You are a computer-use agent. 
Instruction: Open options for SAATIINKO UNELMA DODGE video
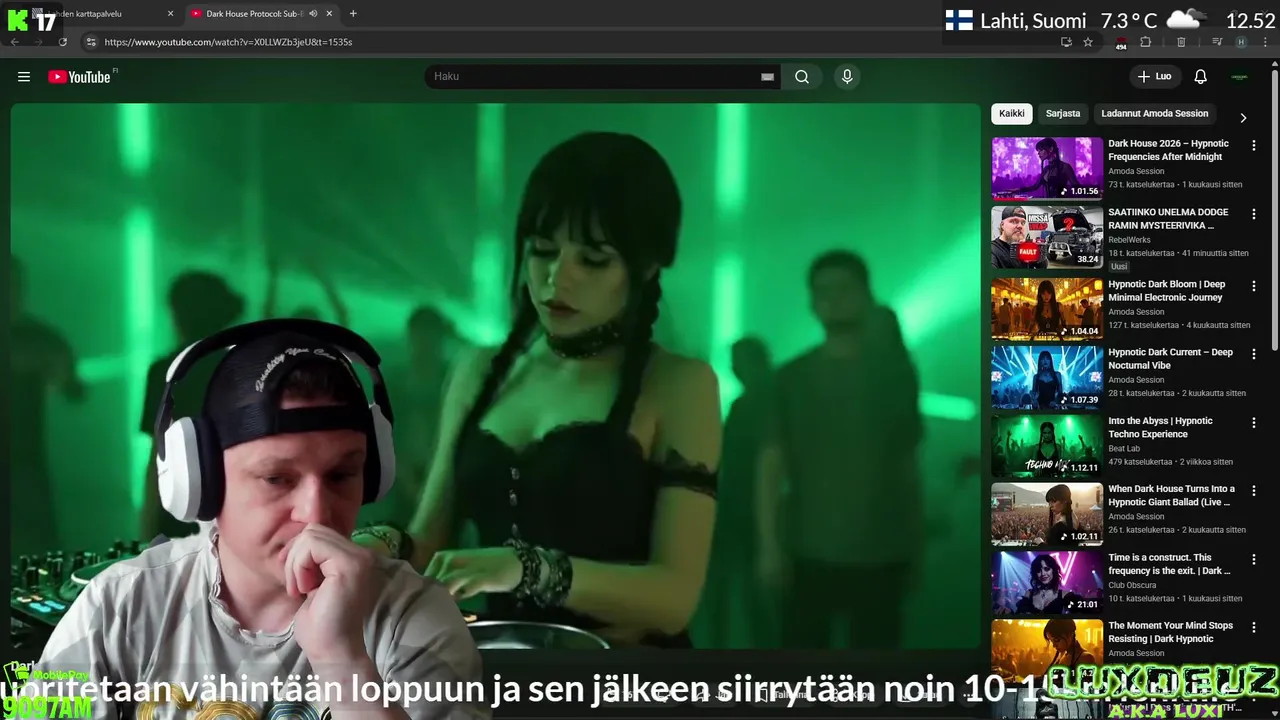pyautogui.click(x=1254, y=214)
